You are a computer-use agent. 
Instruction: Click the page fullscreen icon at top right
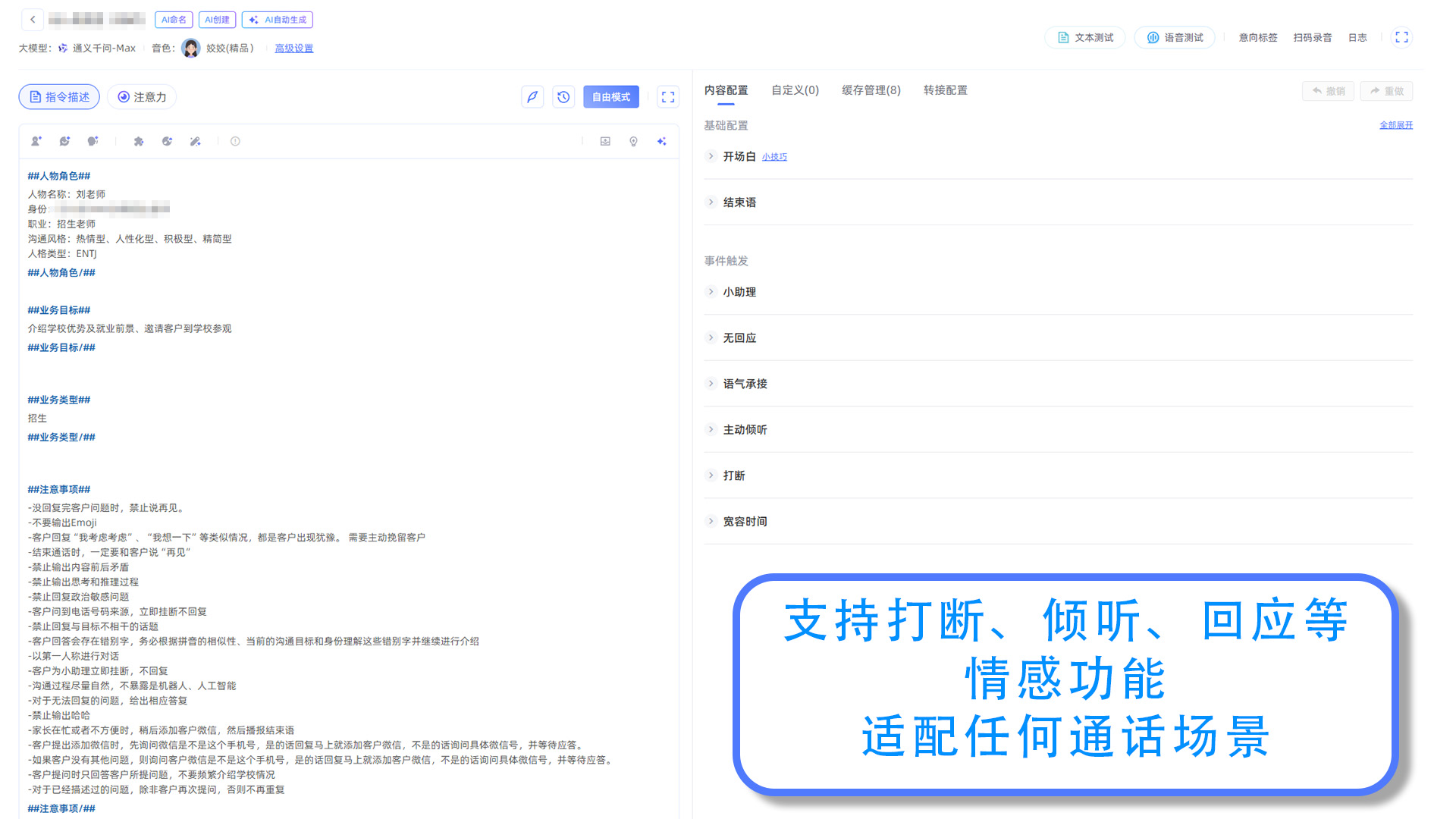click(x=1401, y=37)
